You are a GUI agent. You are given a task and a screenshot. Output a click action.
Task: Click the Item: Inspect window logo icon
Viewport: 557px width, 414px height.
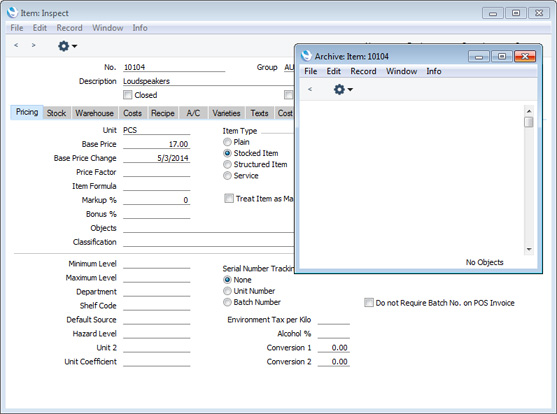click(12, 12)
